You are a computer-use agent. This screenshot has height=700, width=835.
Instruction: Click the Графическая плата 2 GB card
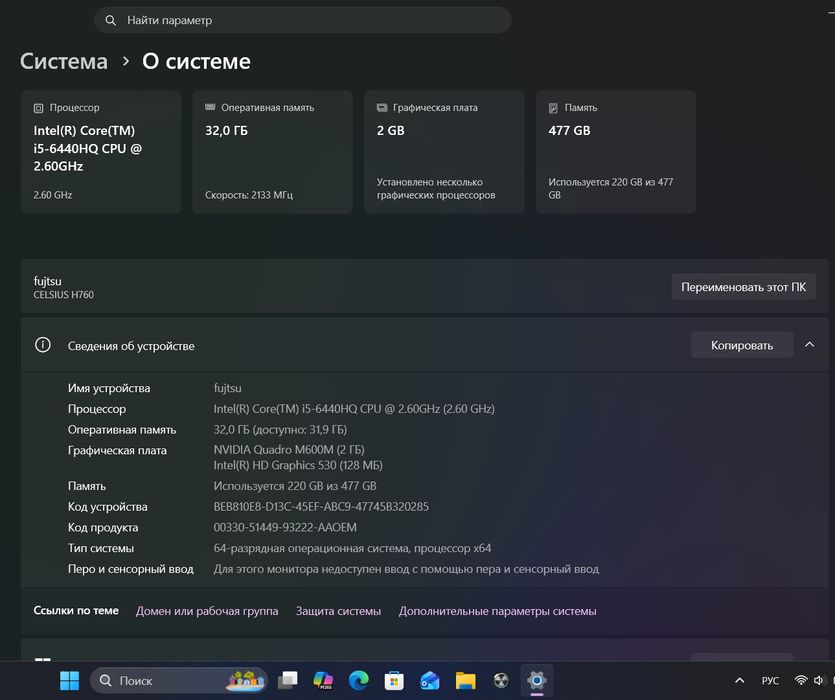click(444, 152)
